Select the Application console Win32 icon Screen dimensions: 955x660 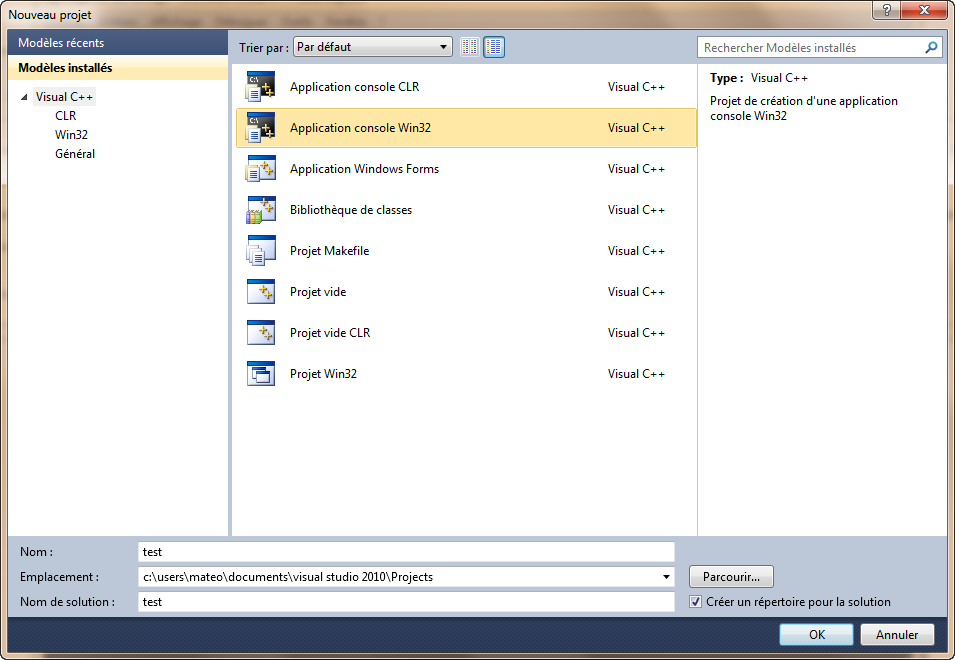point(260,128)
